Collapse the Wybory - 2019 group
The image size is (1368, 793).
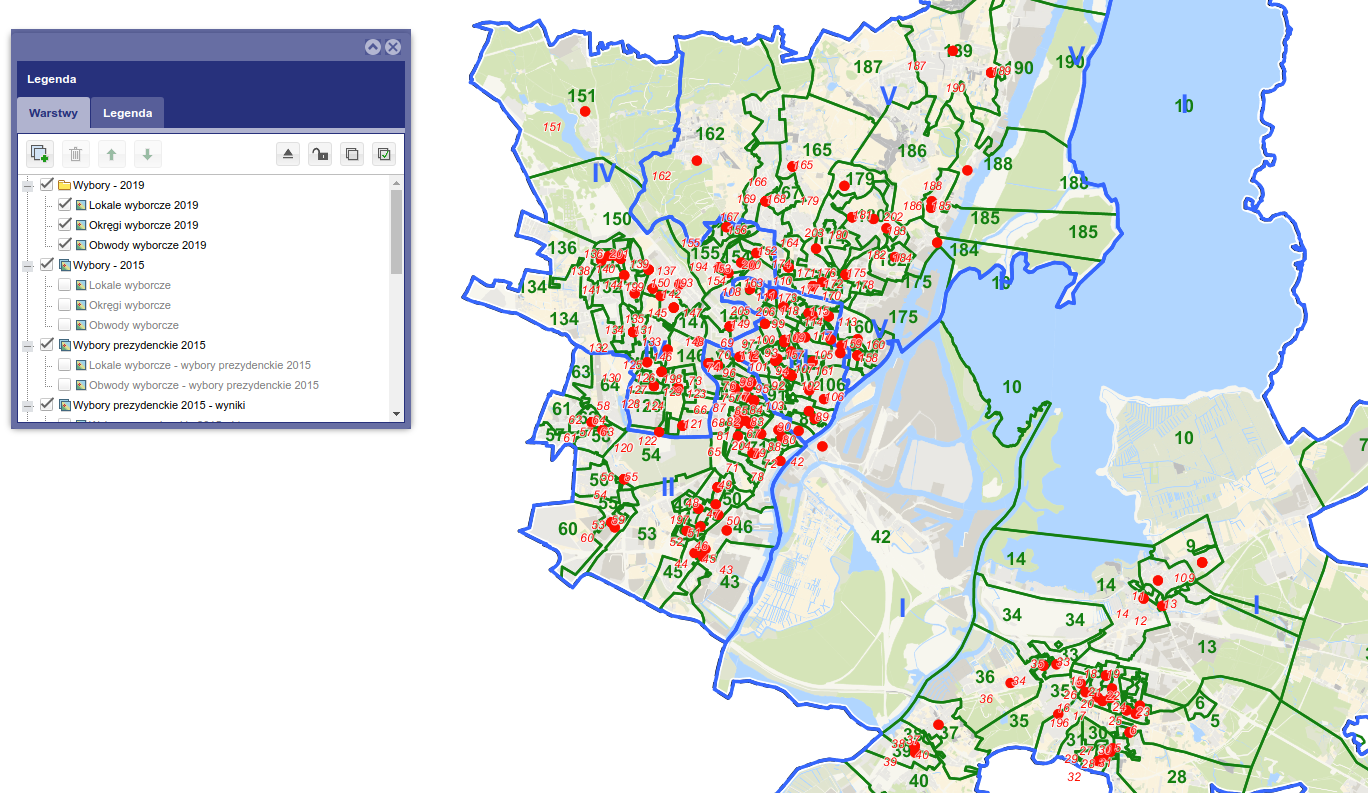click(28, 185)
